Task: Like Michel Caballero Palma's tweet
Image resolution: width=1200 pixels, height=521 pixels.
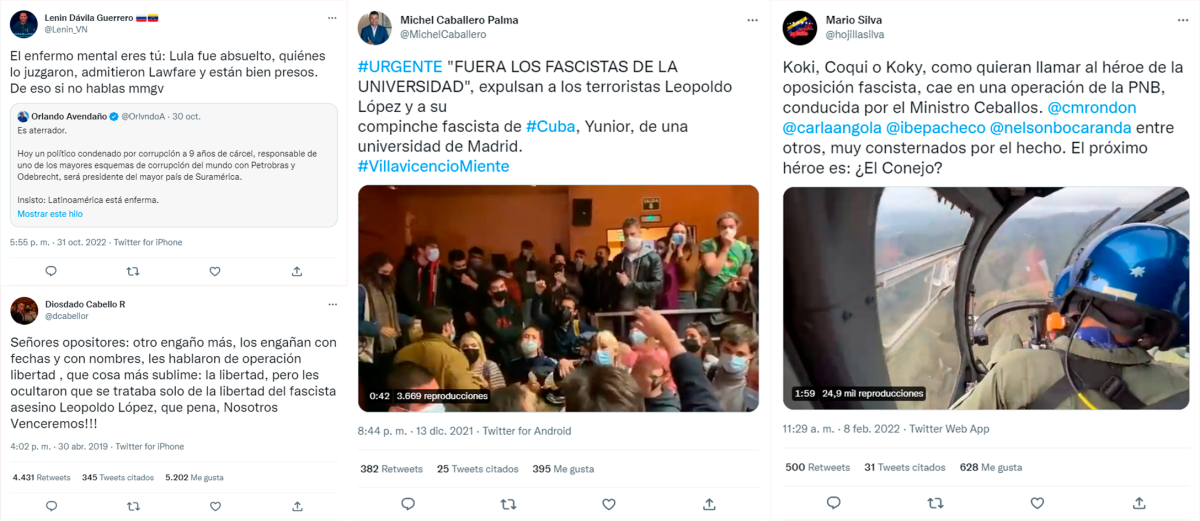Action: coord(608,503)
